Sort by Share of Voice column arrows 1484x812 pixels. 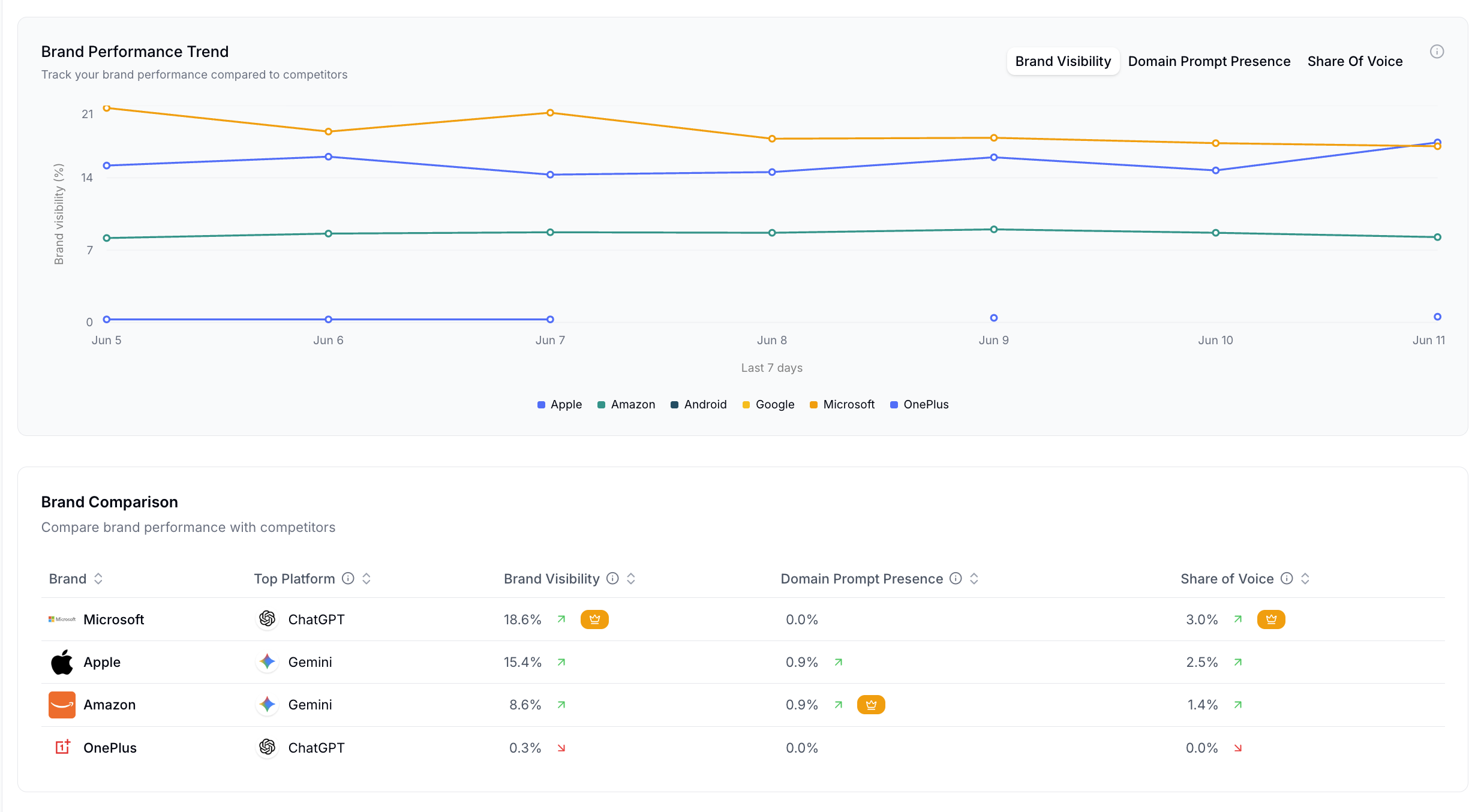tap(1305, 579)
